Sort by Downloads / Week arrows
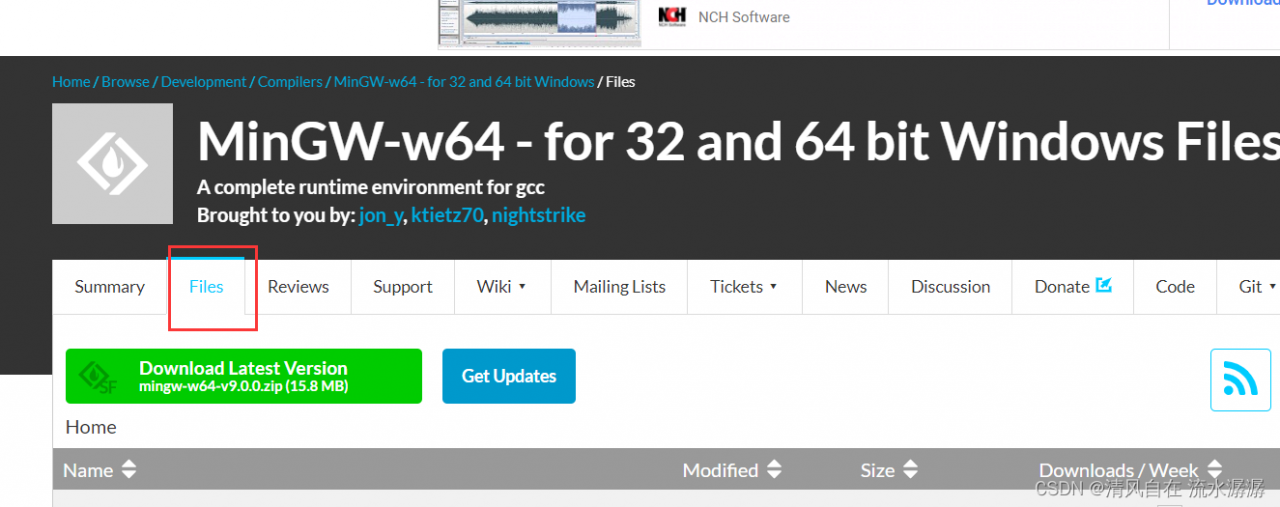The width and height of the screenshot is (1280, 507). [1214, 469]
